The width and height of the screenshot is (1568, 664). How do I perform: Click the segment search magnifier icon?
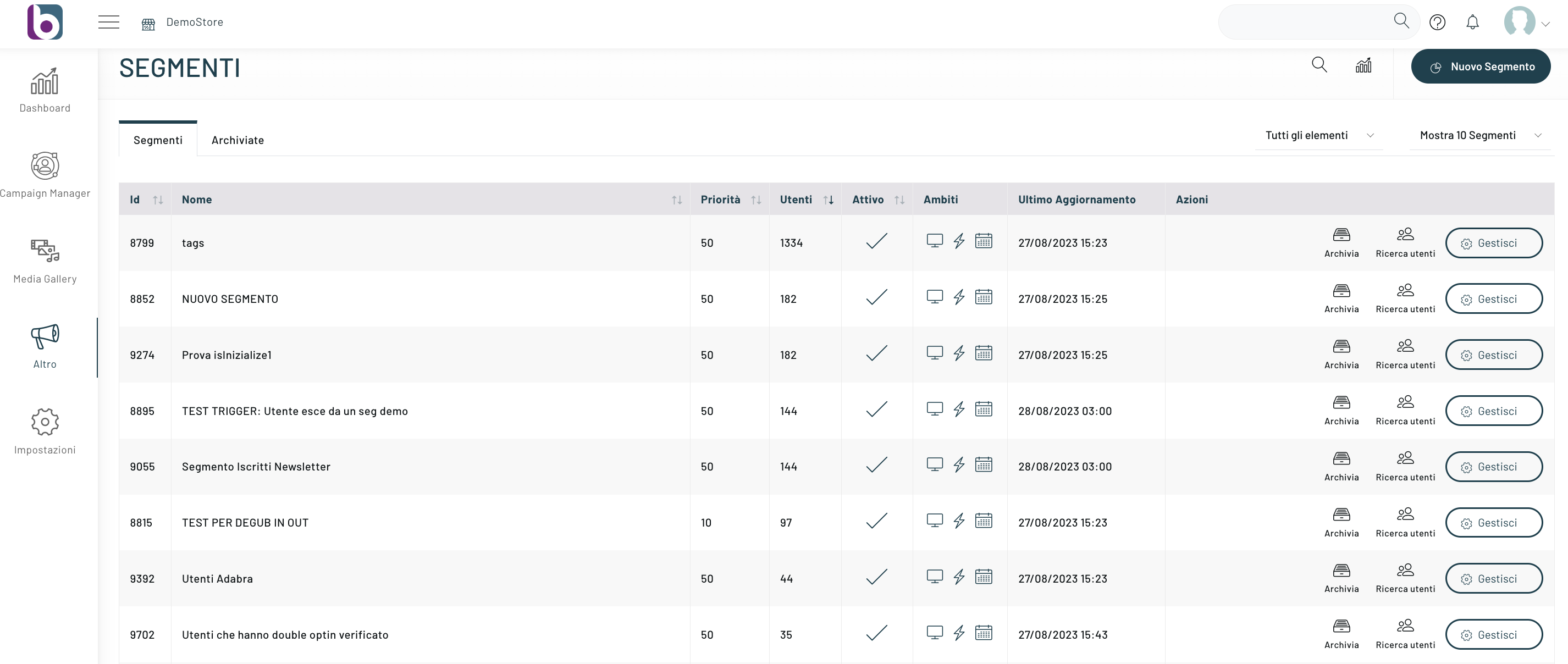pyautogui.click(x=1319, y=64)
